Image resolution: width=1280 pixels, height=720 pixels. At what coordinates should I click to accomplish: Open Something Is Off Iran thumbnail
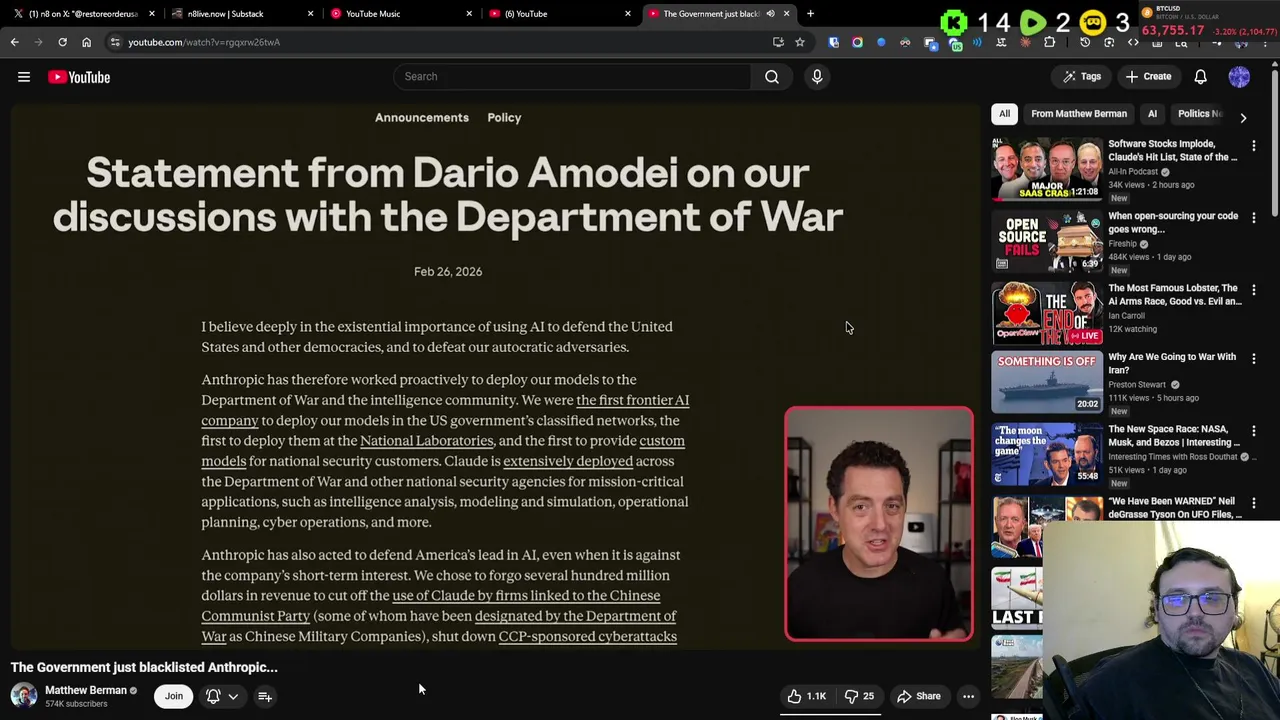[1046, 382]
